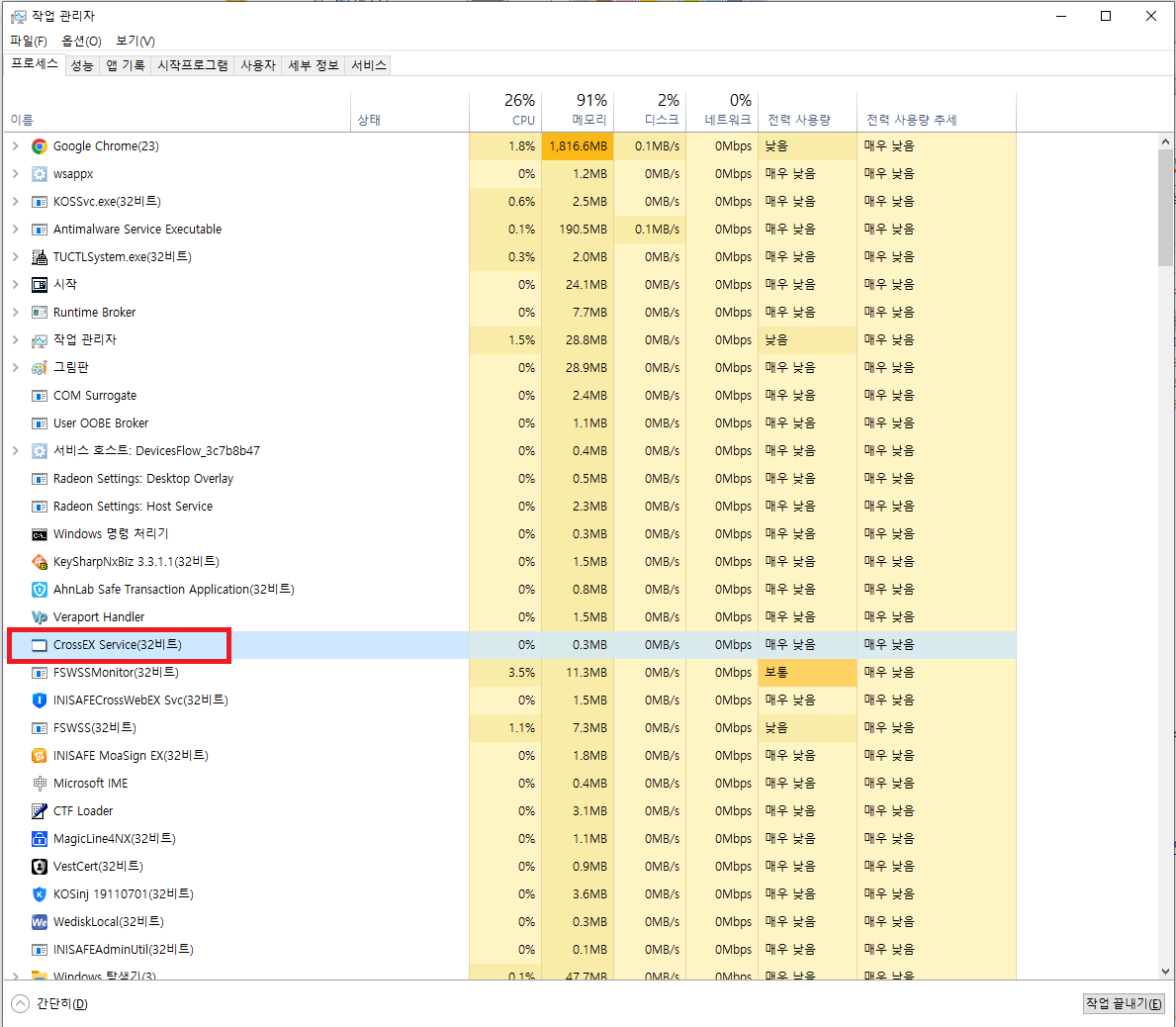Image resolution: width=1176 pixels, height=1027 pixels.
Task: Click the wsappx gear icon
Action: (39, 174)
